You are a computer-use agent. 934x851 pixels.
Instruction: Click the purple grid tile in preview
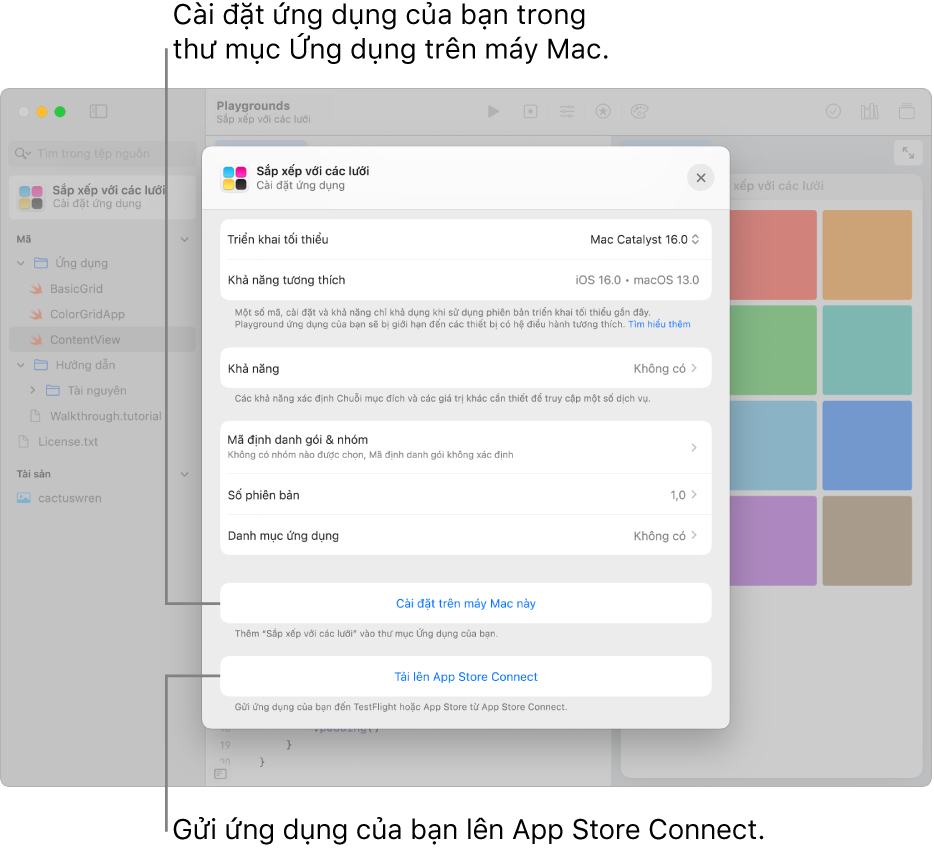click(x=773, y=541)
